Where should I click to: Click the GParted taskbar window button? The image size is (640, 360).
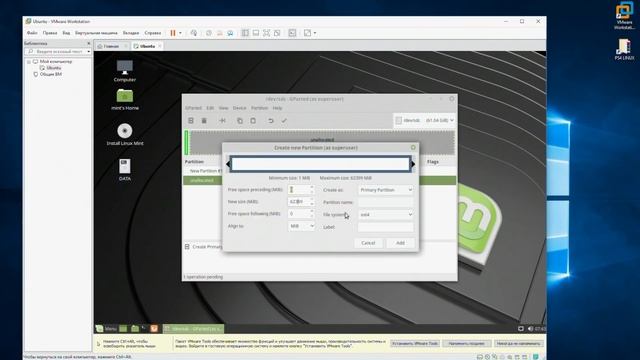point(193,329)
